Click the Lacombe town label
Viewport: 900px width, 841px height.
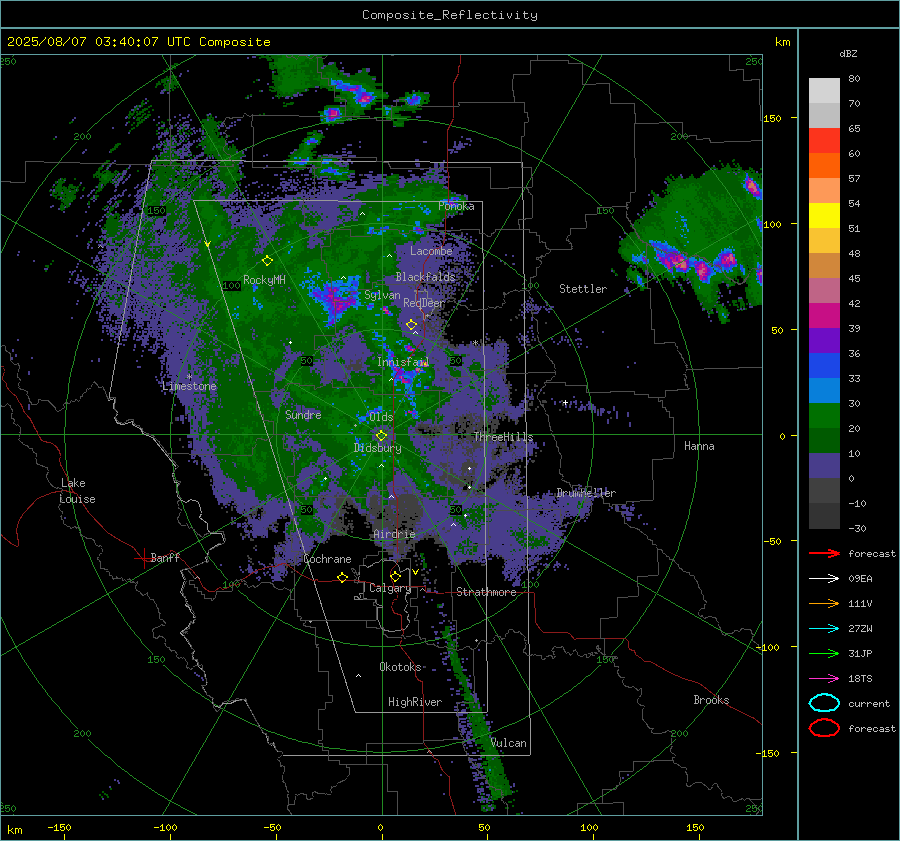(431, 251)
